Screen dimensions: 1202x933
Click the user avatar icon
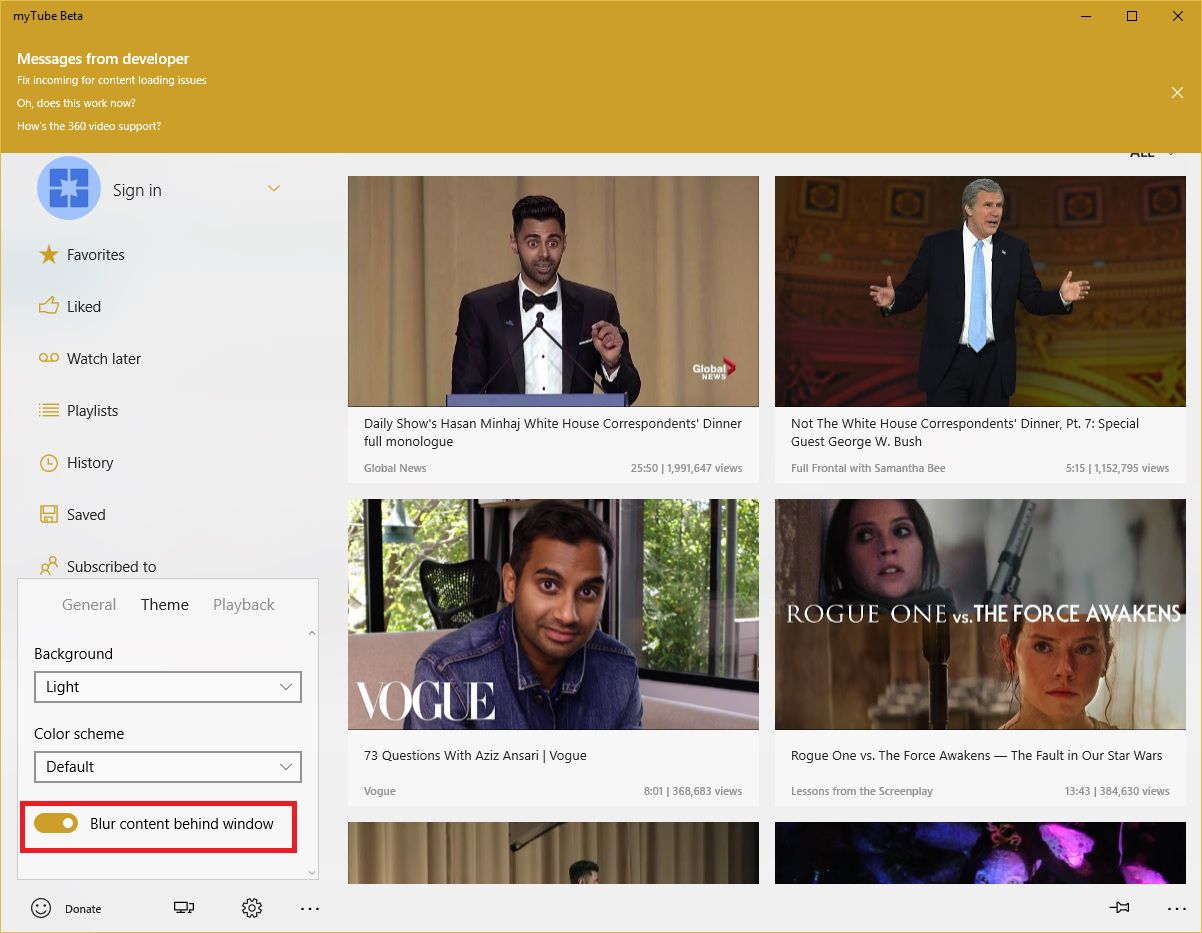tap(69, 188)
